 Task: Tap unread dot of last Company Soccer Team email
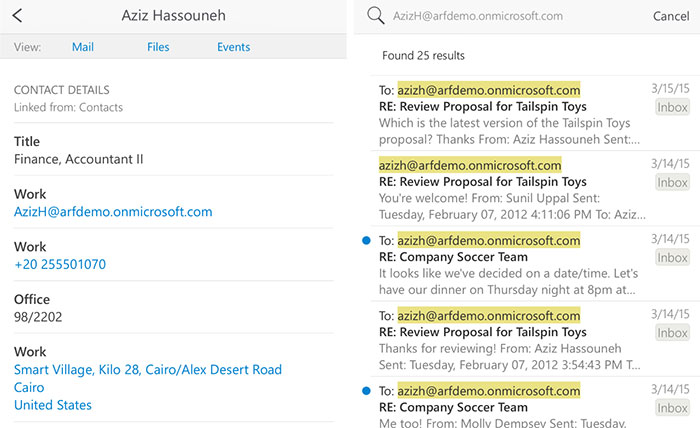366,391
